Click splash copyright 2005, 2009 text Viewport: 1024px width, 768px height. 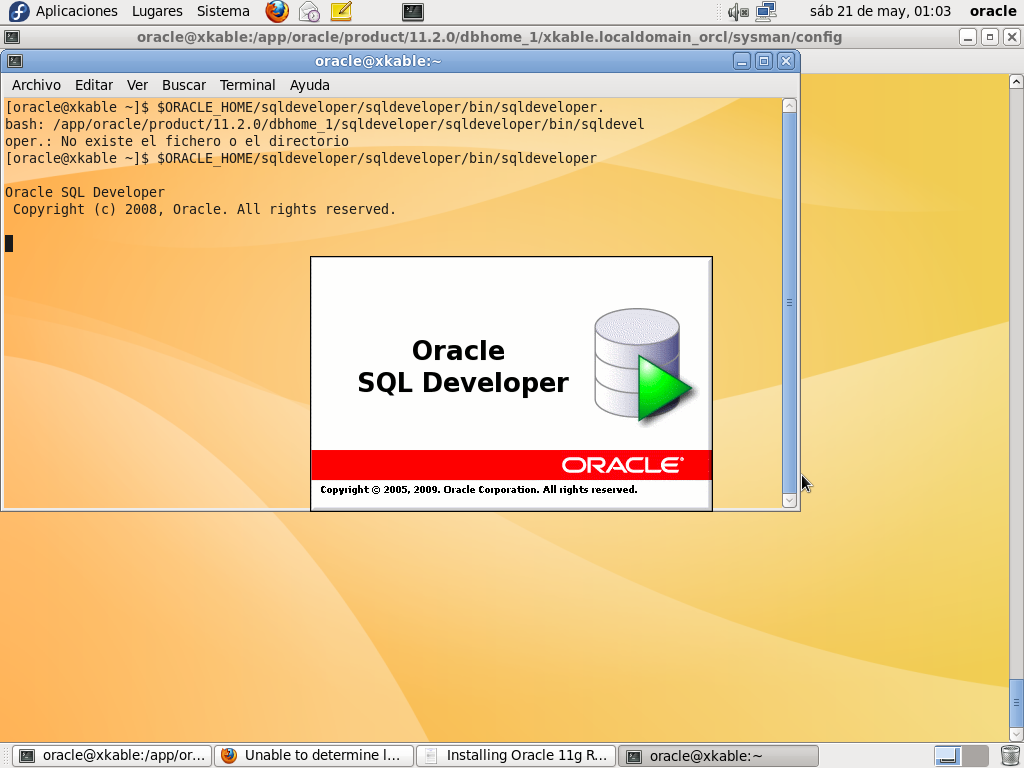(479, 489)
